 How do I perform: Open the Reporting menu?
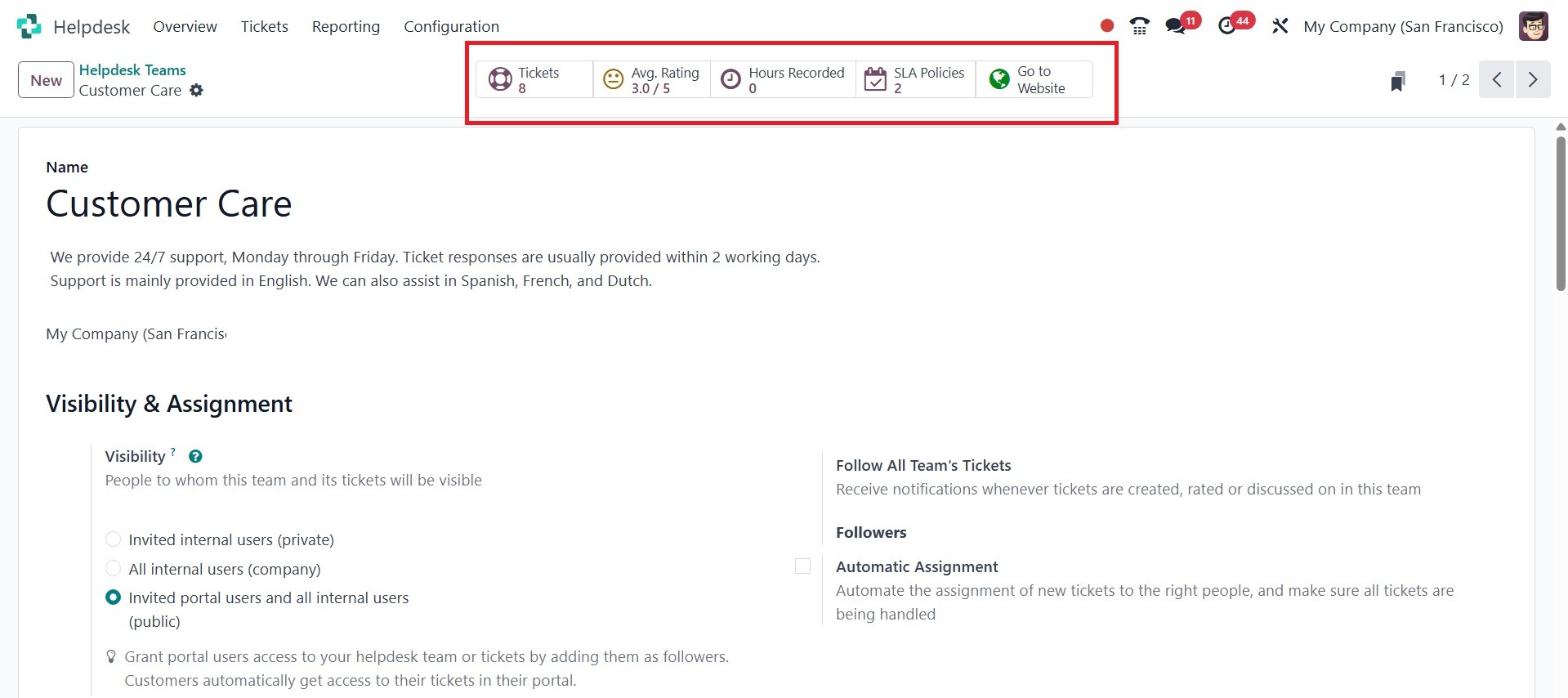pos(346,26)
